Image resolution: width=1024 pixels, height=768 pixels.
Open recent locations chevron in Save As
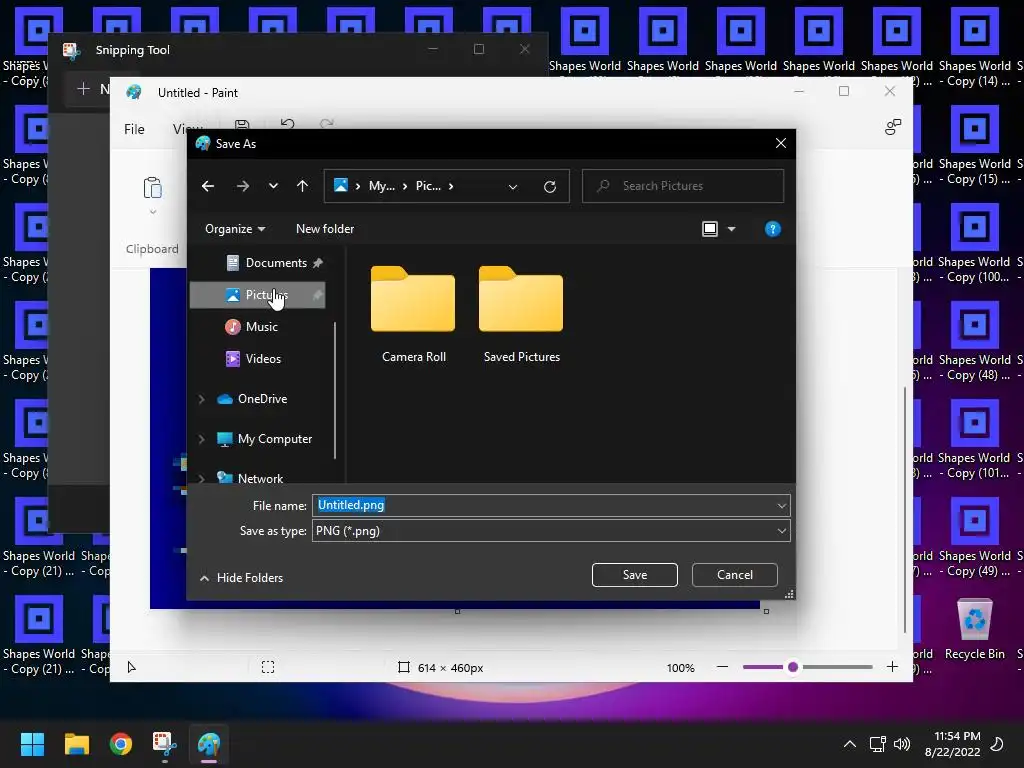point(273,186)
